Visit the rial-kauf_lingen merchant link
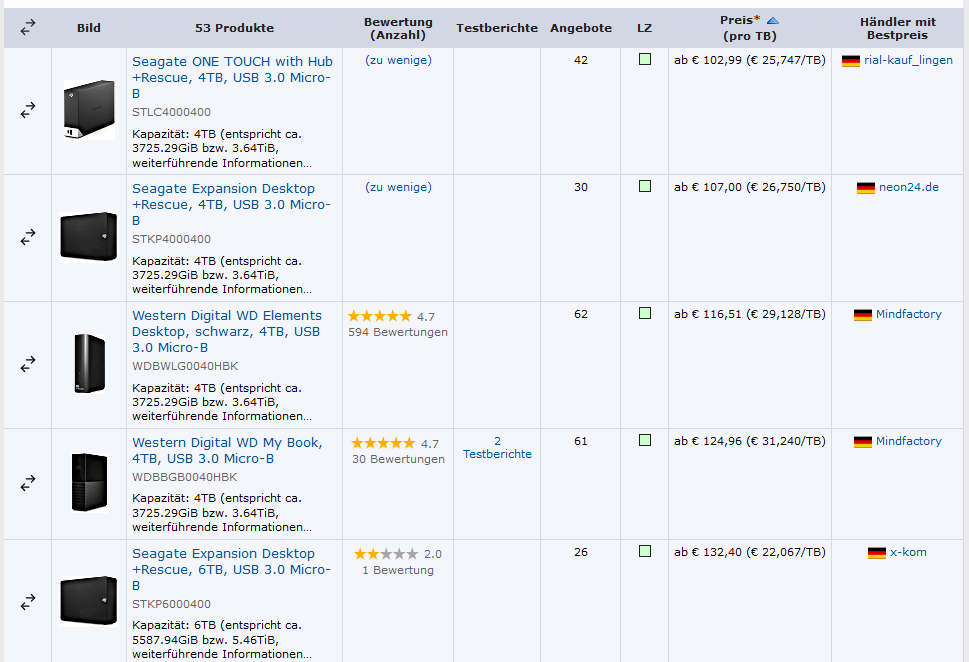969x662 pixels. [908, 60]
